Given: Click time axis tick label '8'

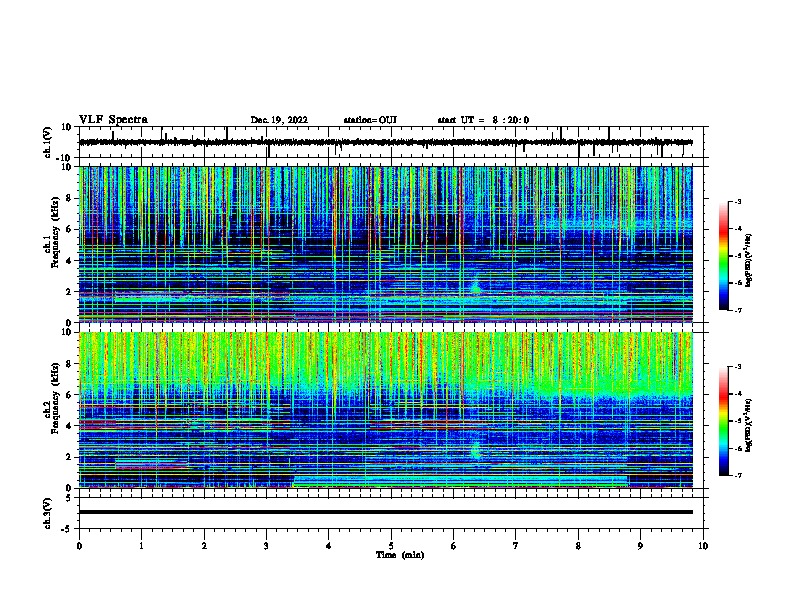Looking at the screenshot, I should (x=578, y=546).
